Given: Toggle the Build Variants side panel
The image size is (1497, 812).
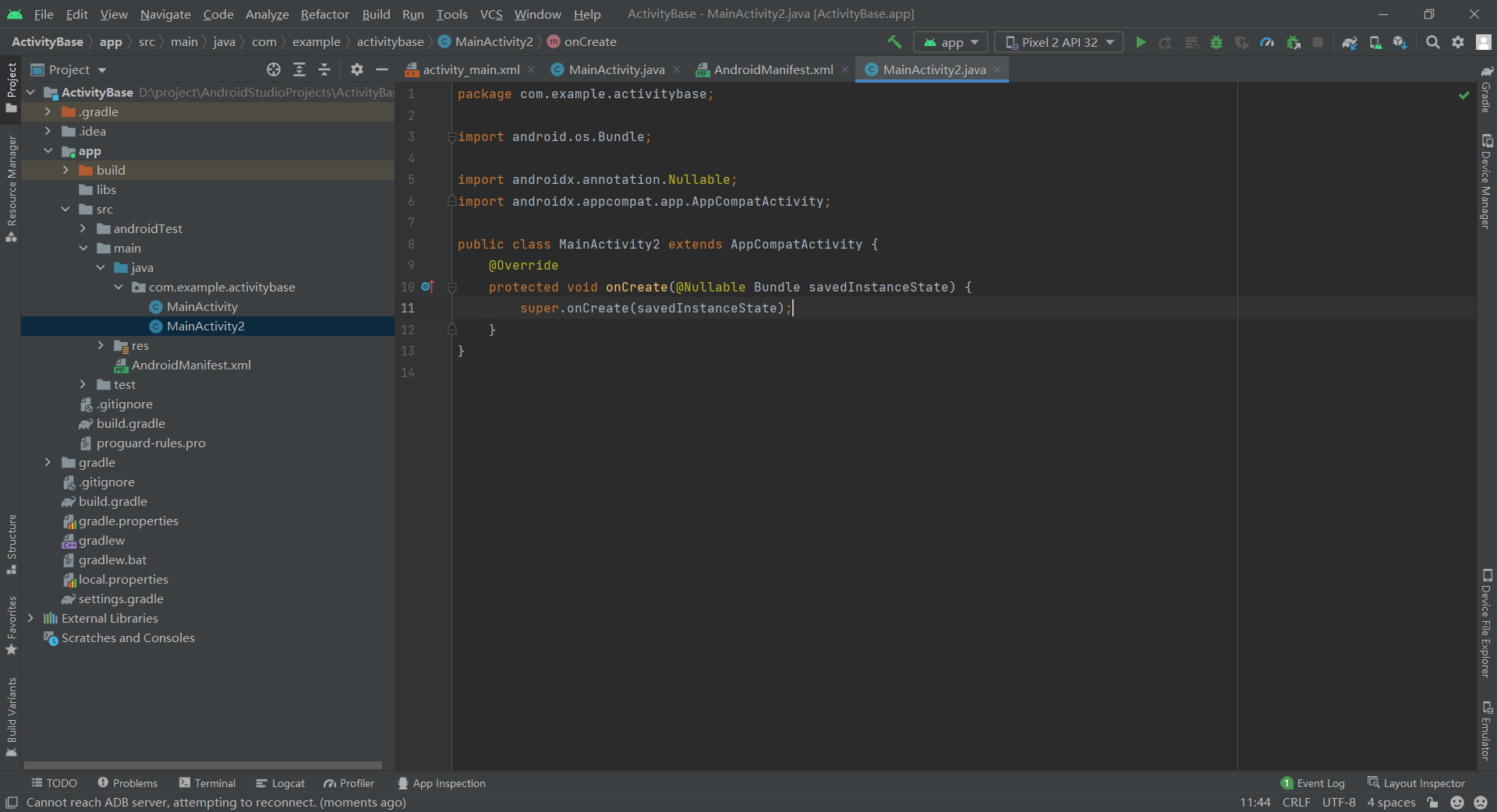Looking at the screenshot, I should pyautogui.click(x=11, y=717).
